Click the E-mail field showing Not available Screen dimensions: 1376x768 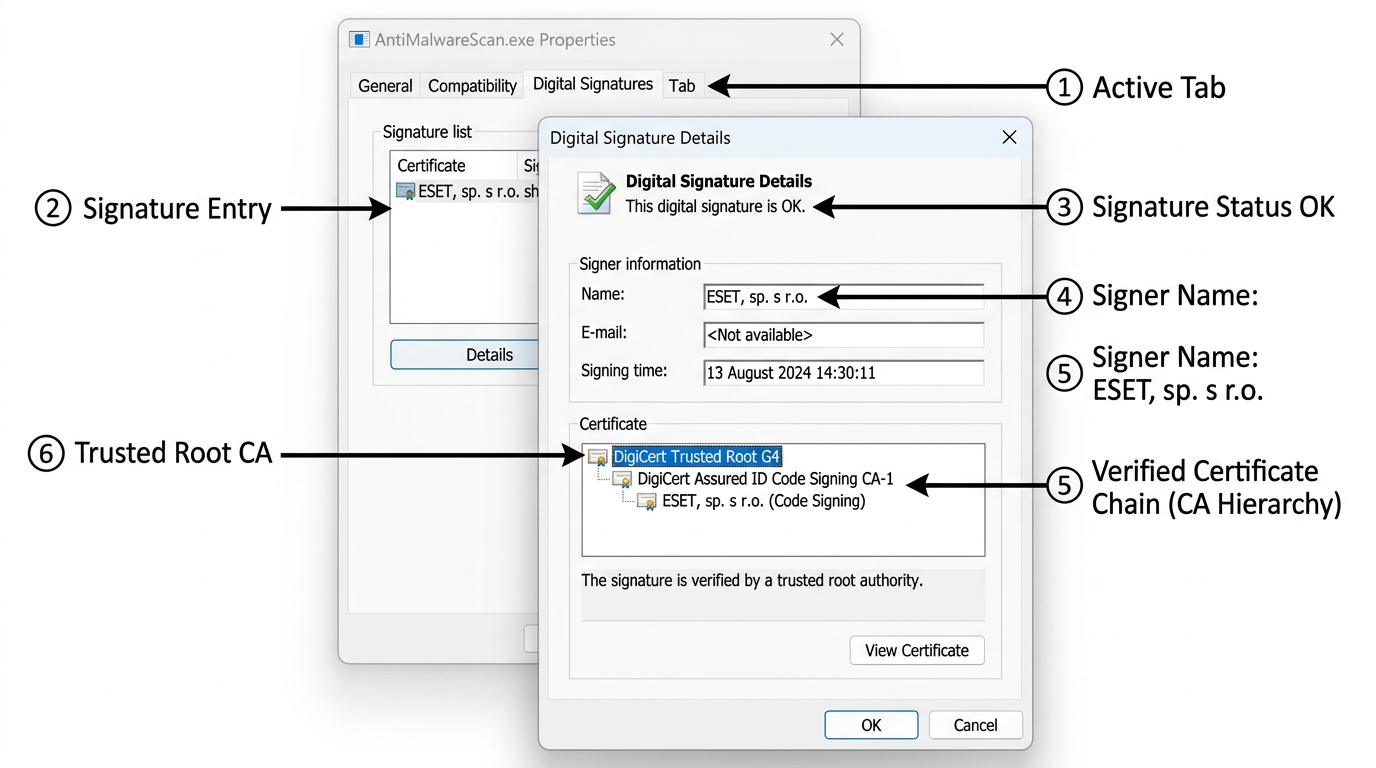point(843,334)
